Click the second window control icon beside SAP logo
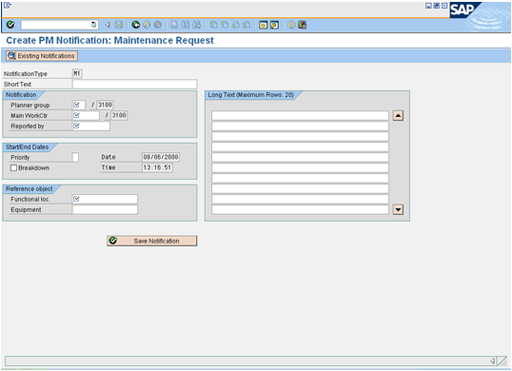The image size is (512, 371). [436, 6]
